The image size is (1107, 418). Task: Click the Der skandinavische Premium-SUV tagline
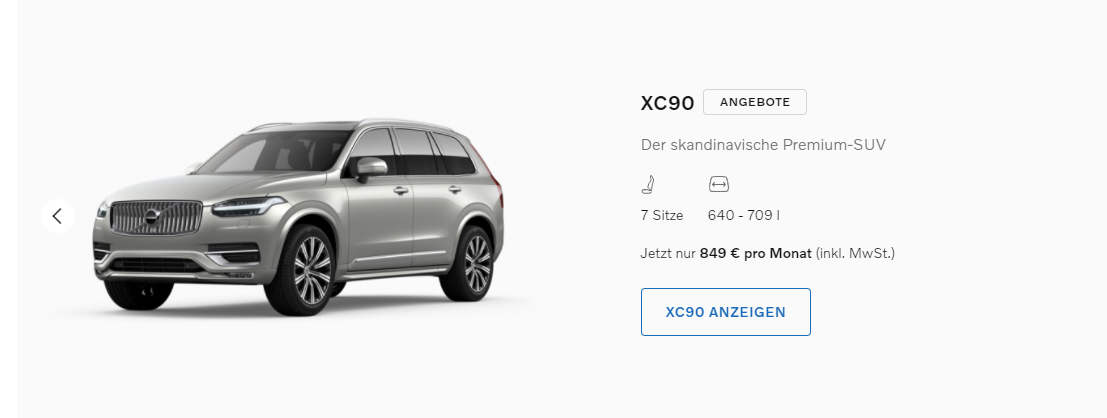click(763, 145)
